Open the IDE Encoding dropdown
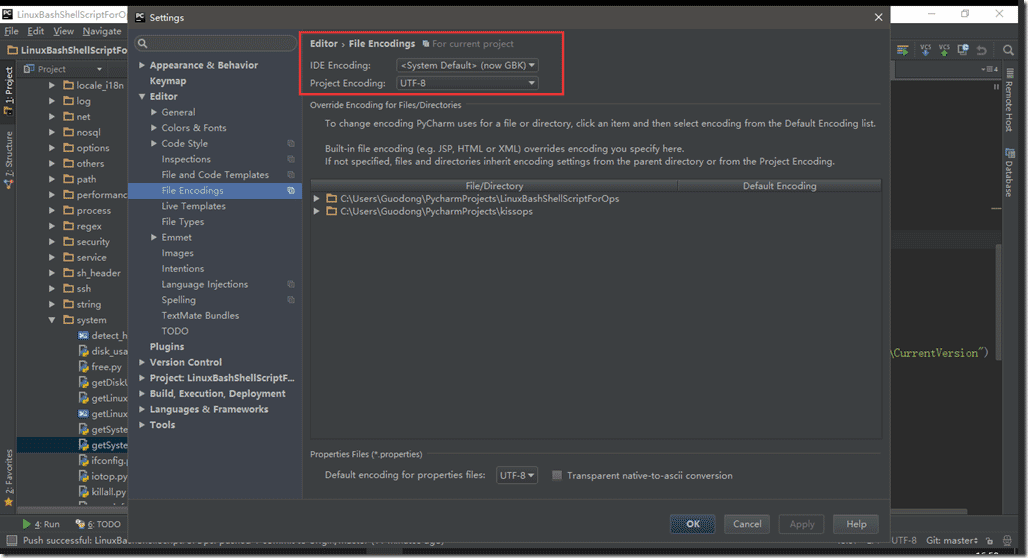 467,65
